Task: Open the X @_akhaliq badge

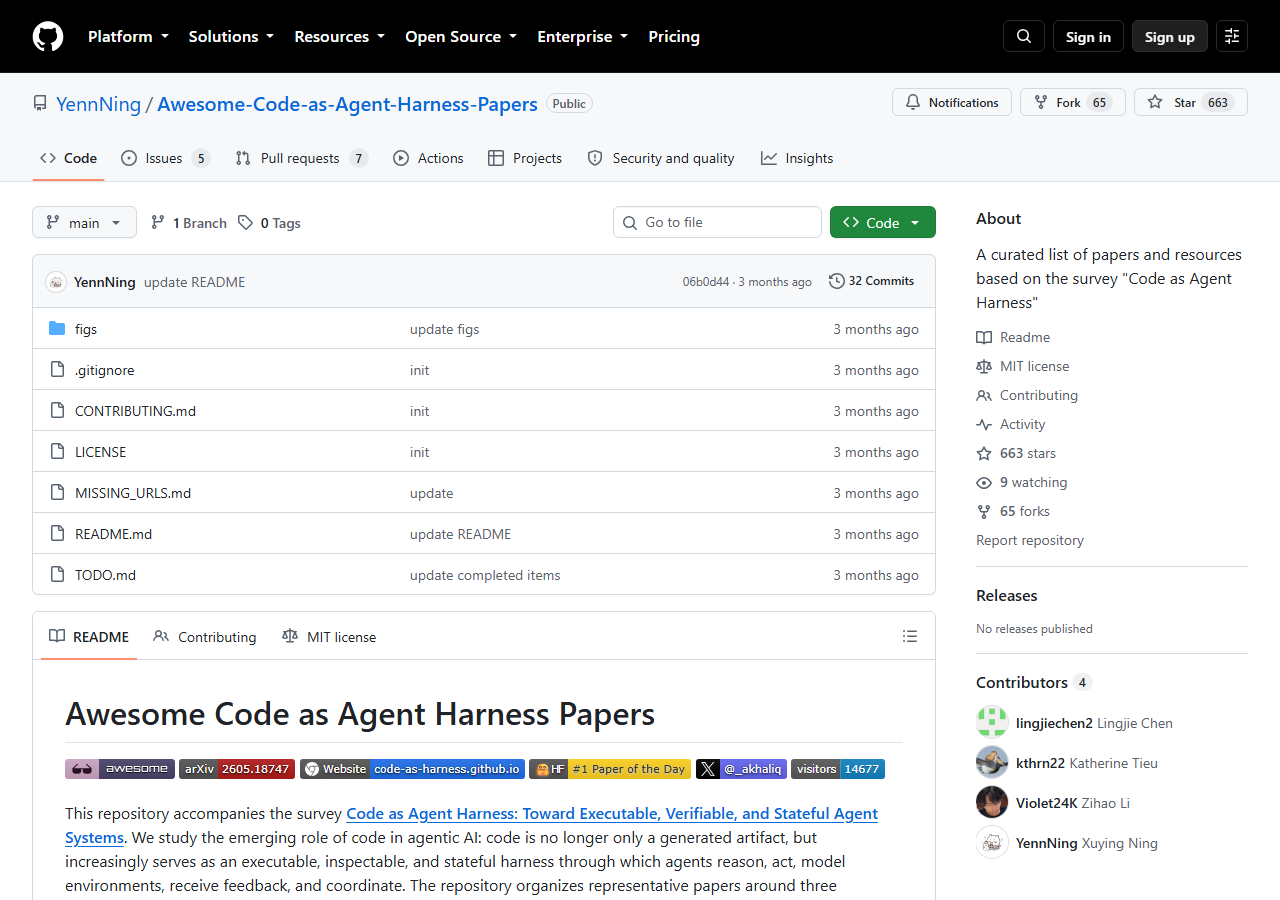Action: pyautogui.click(x=741, y=769)
